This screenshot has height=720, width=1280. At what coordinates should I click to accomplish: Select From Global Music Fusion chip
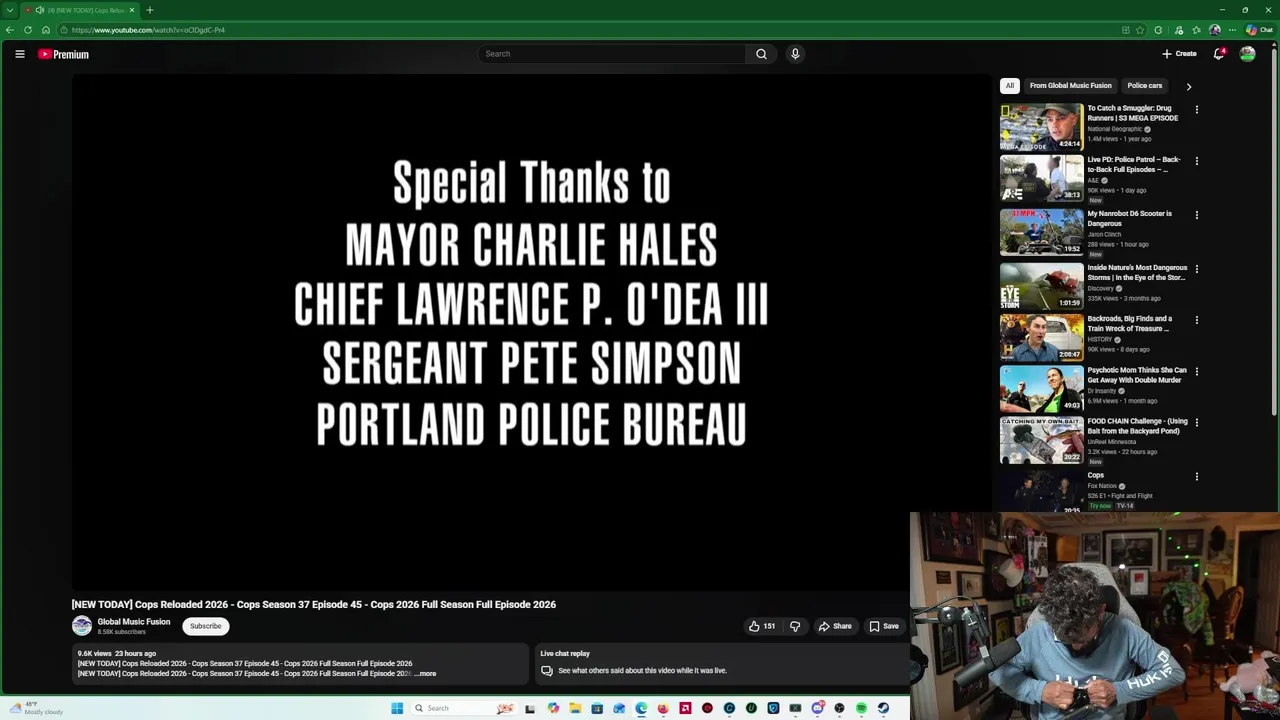(1070, 86)
